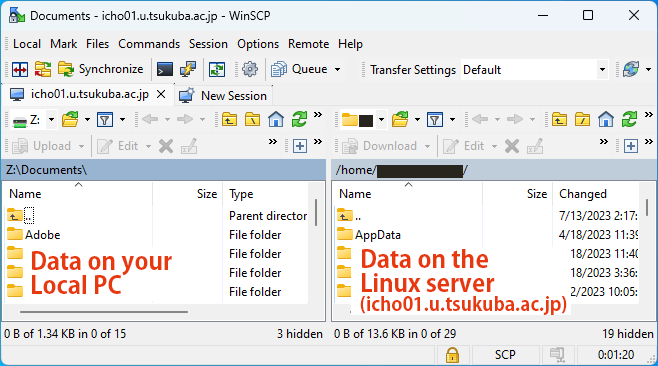Sort local files by Name column header
658x366 pixels.
78,194
